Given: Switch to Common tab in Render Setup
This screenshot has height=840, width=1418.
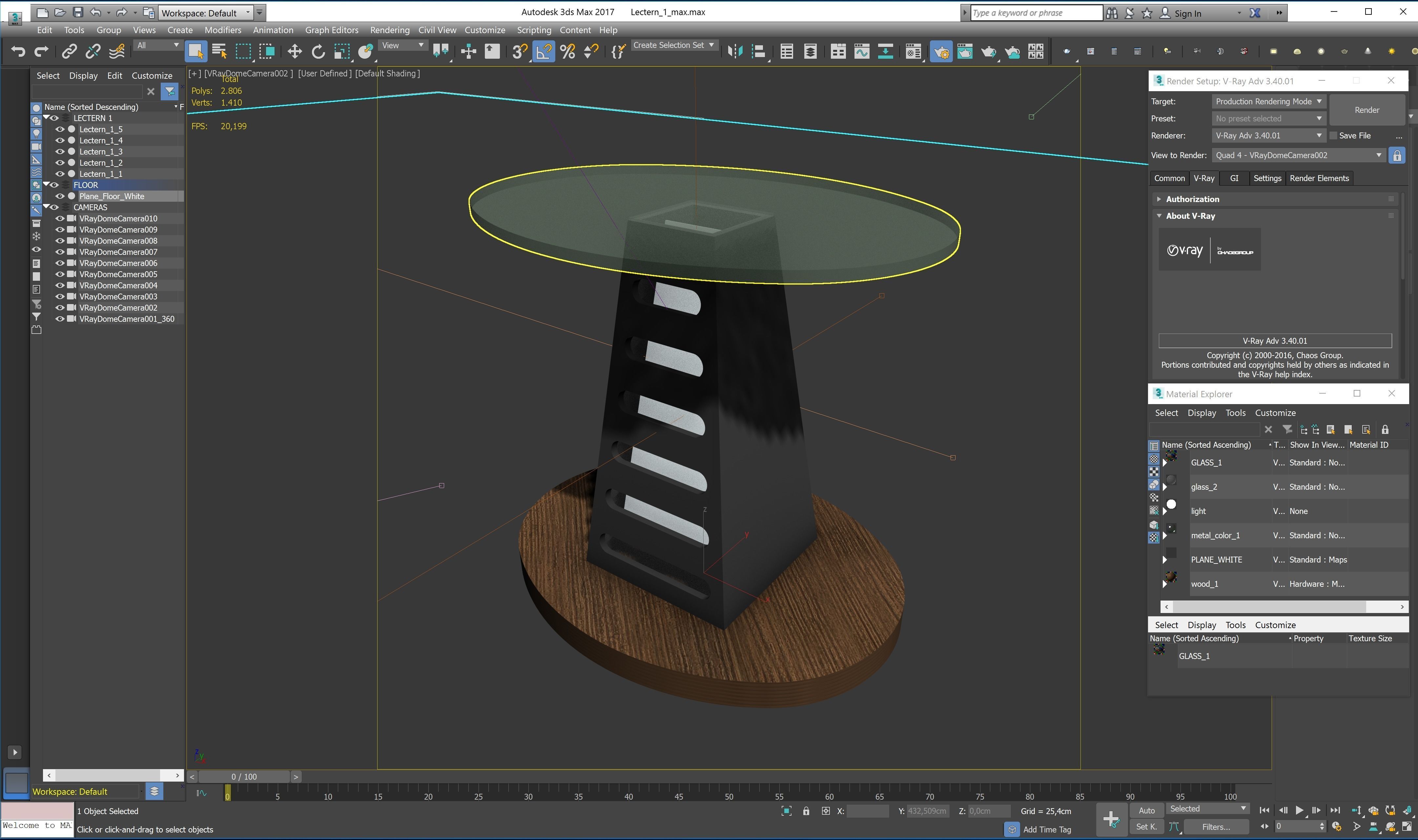Looking at the screenshot, I should pos(1169,178).
